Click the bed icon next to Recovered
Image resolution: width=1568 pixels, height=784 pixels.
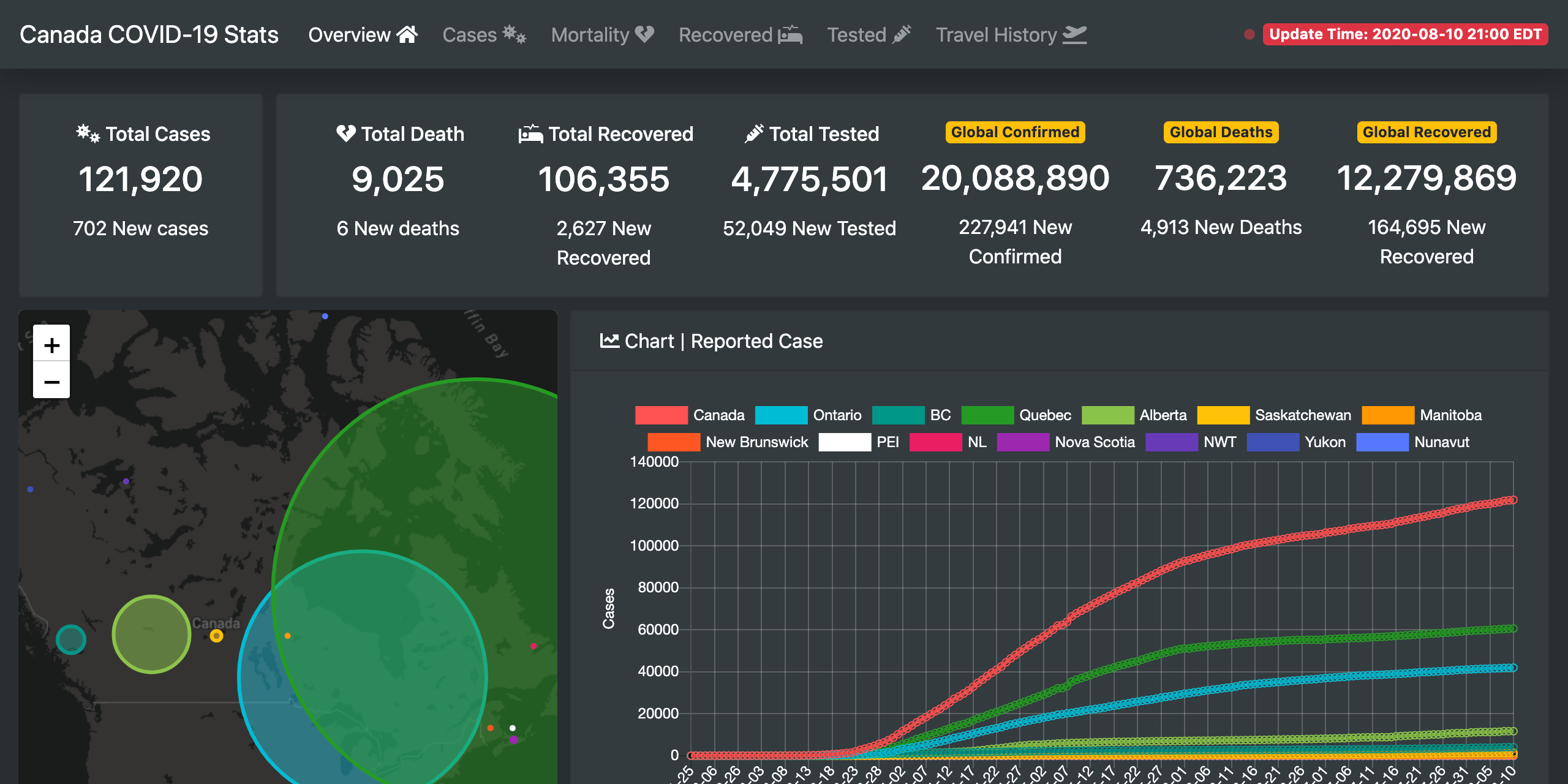790,35
